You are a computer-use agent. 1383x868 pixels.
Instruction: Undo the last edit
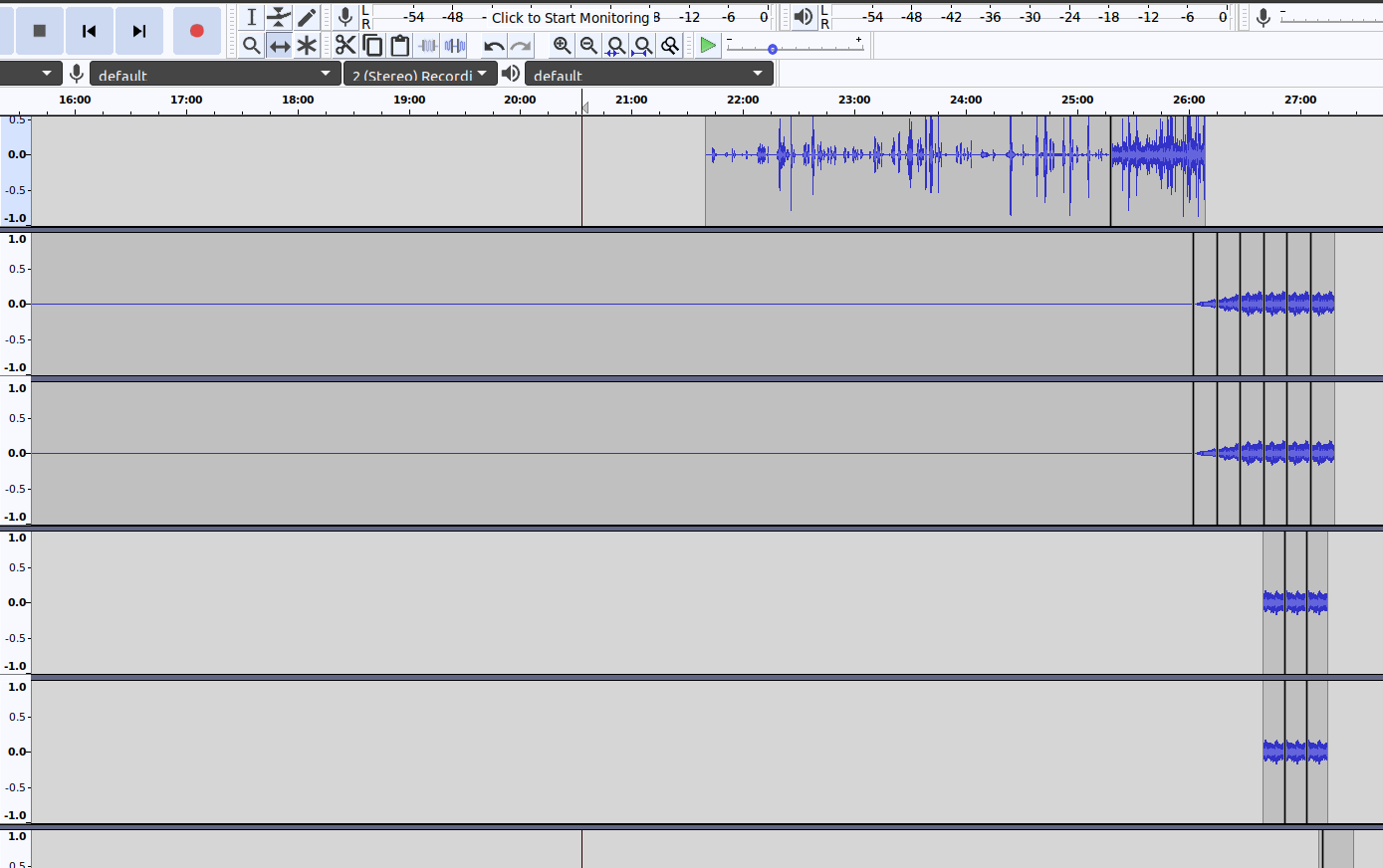(494, 46)
